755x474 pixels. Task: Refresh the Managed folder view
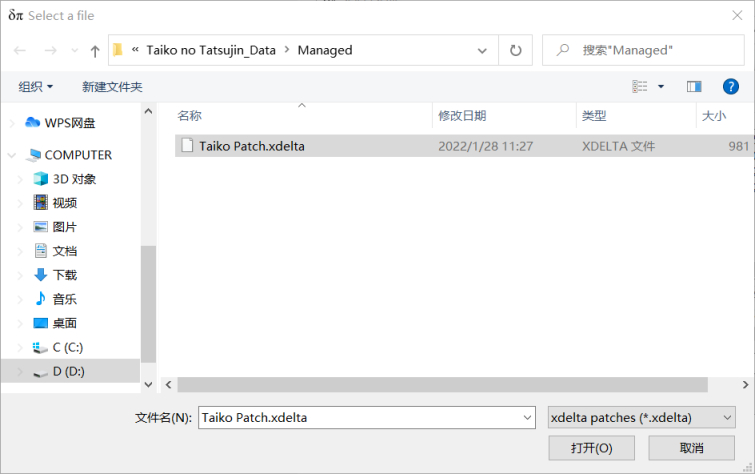(516, 50)
